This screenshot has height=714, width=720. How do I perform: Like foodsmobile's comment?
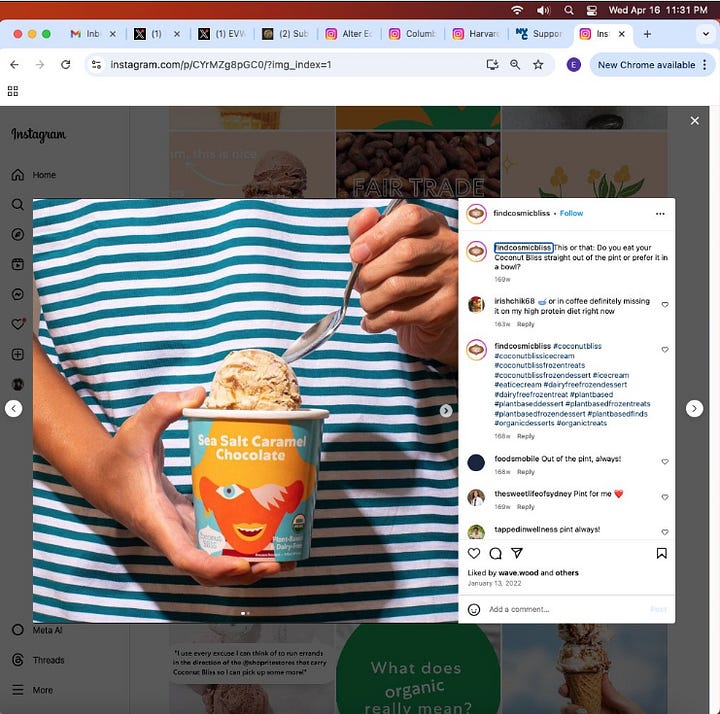tap(665, 461)
